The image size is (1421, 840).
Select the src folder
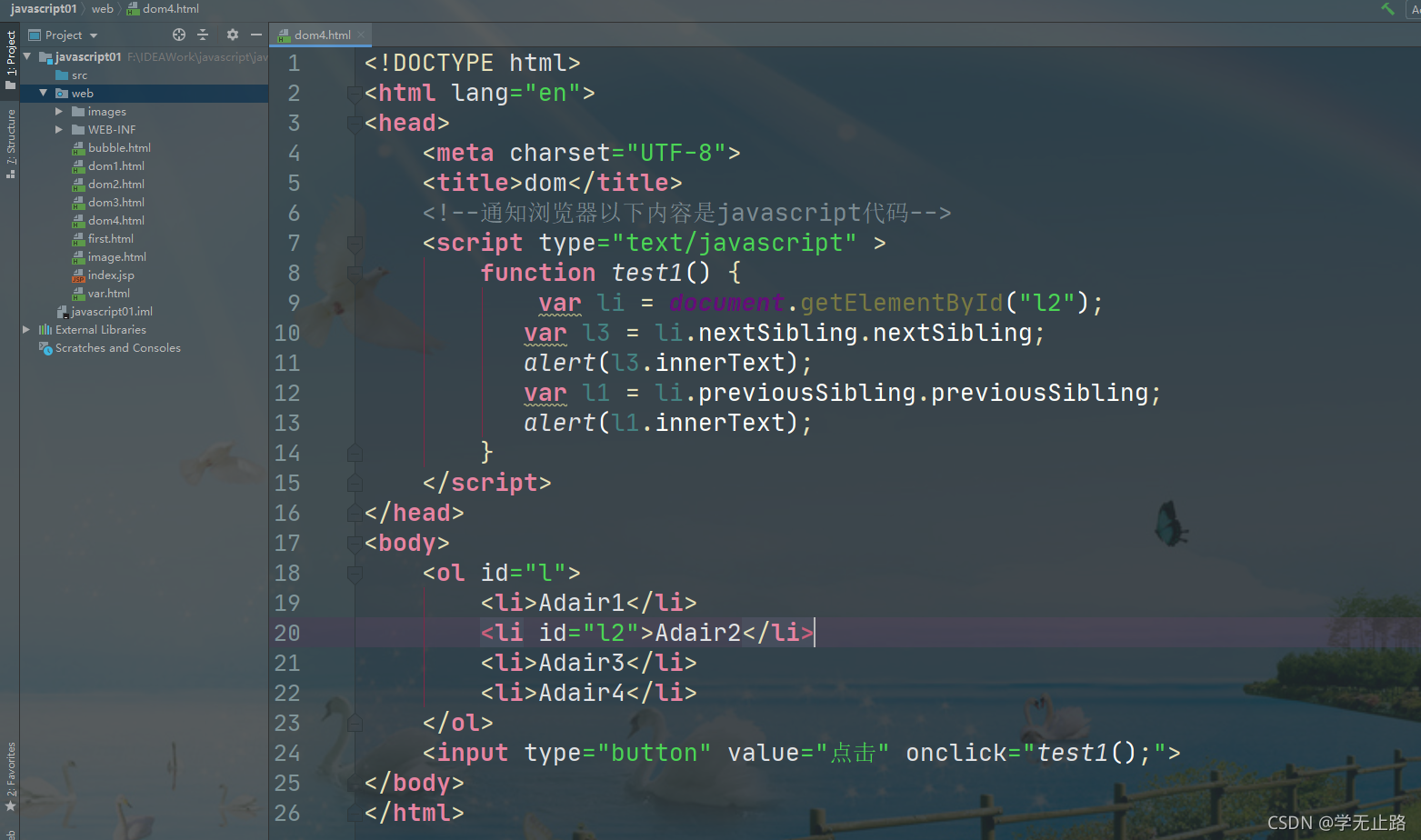(80, 75)
